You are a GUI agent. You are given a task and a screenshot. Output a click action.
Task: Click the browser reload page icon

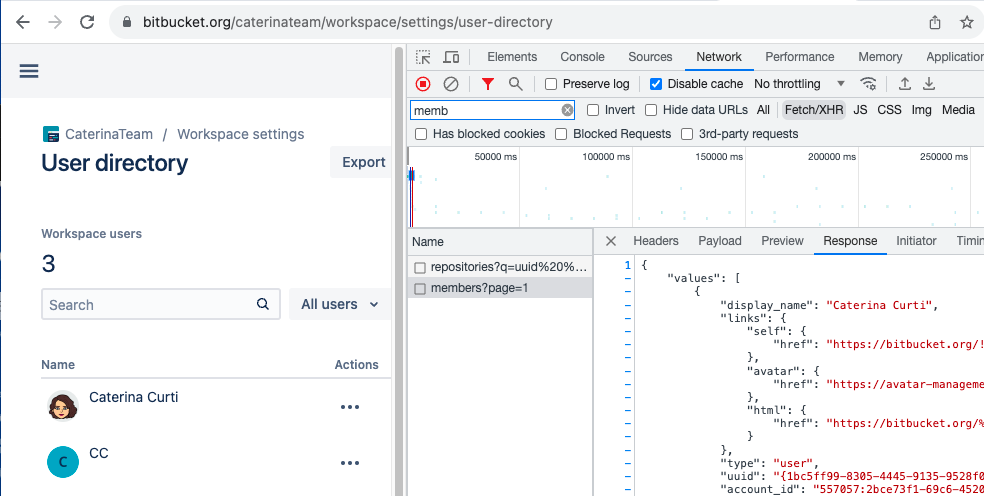(87, 22)
